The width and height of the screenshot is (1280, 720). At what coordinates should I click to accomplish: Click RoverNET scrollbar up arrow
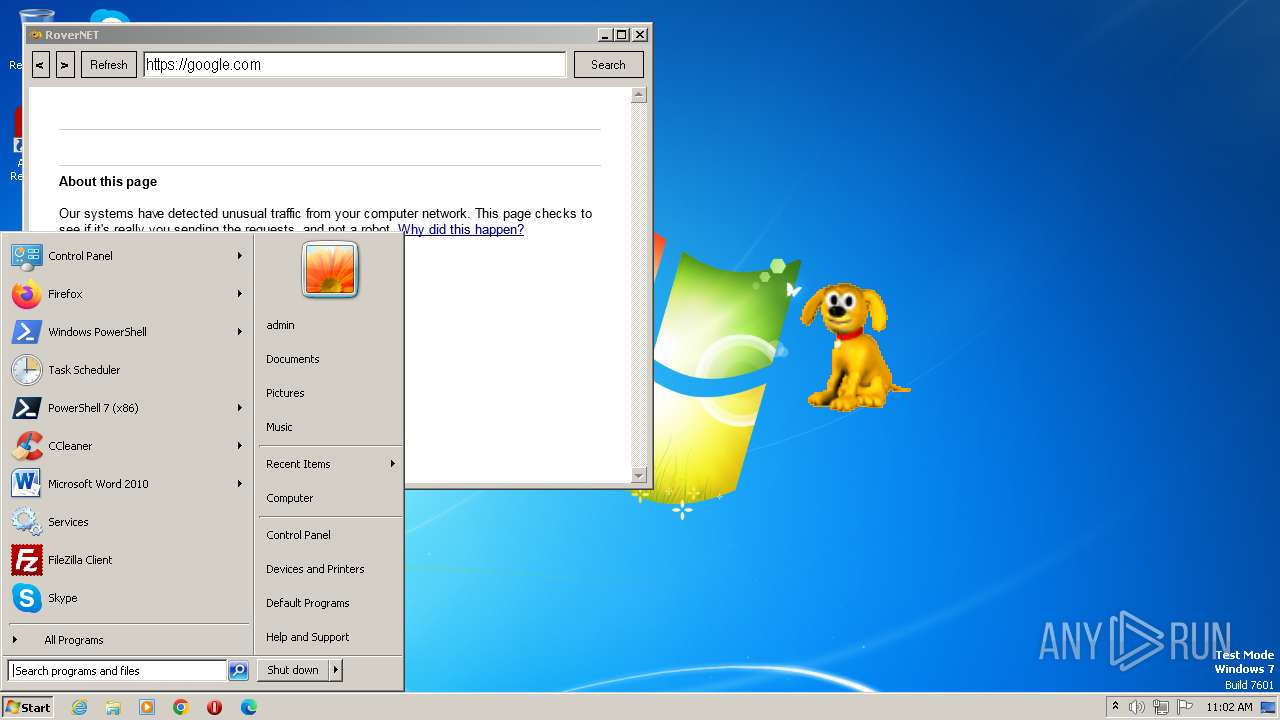639,95
